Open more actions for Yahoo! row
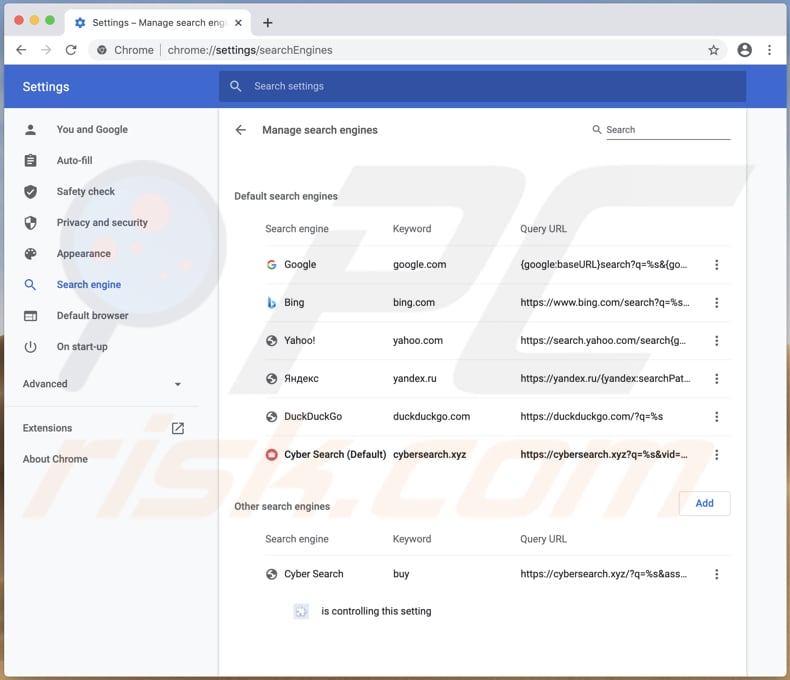 716,341
